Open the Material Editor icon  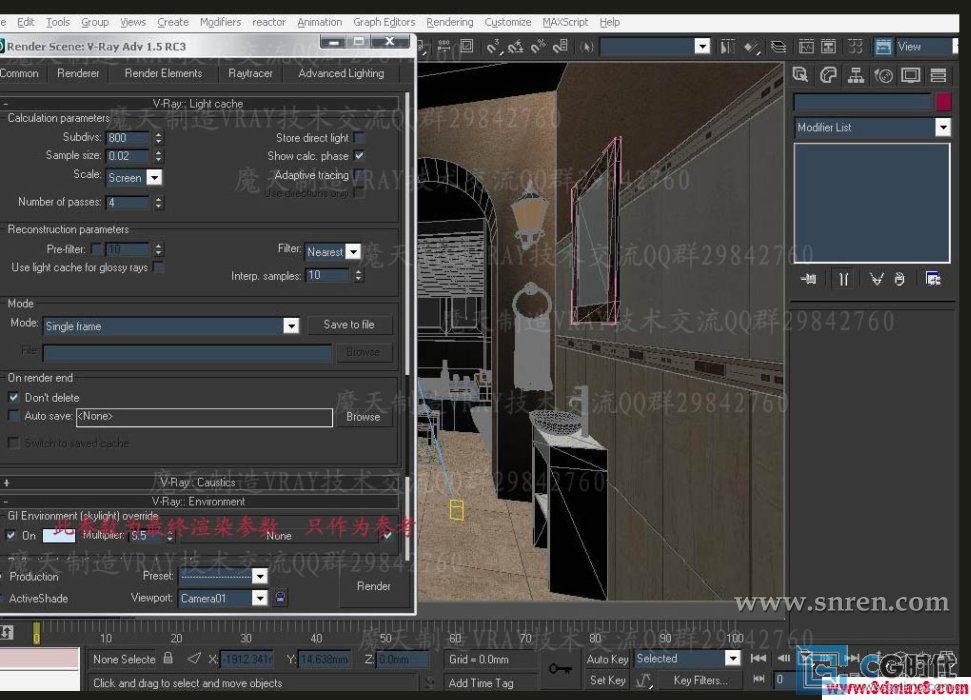856,46
